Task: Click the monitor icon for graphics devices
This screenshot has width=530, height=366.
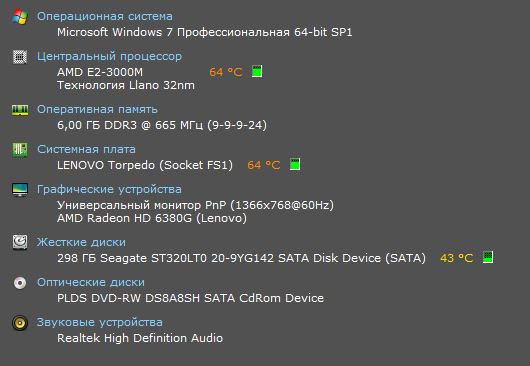Action: [x=20, y=190]
